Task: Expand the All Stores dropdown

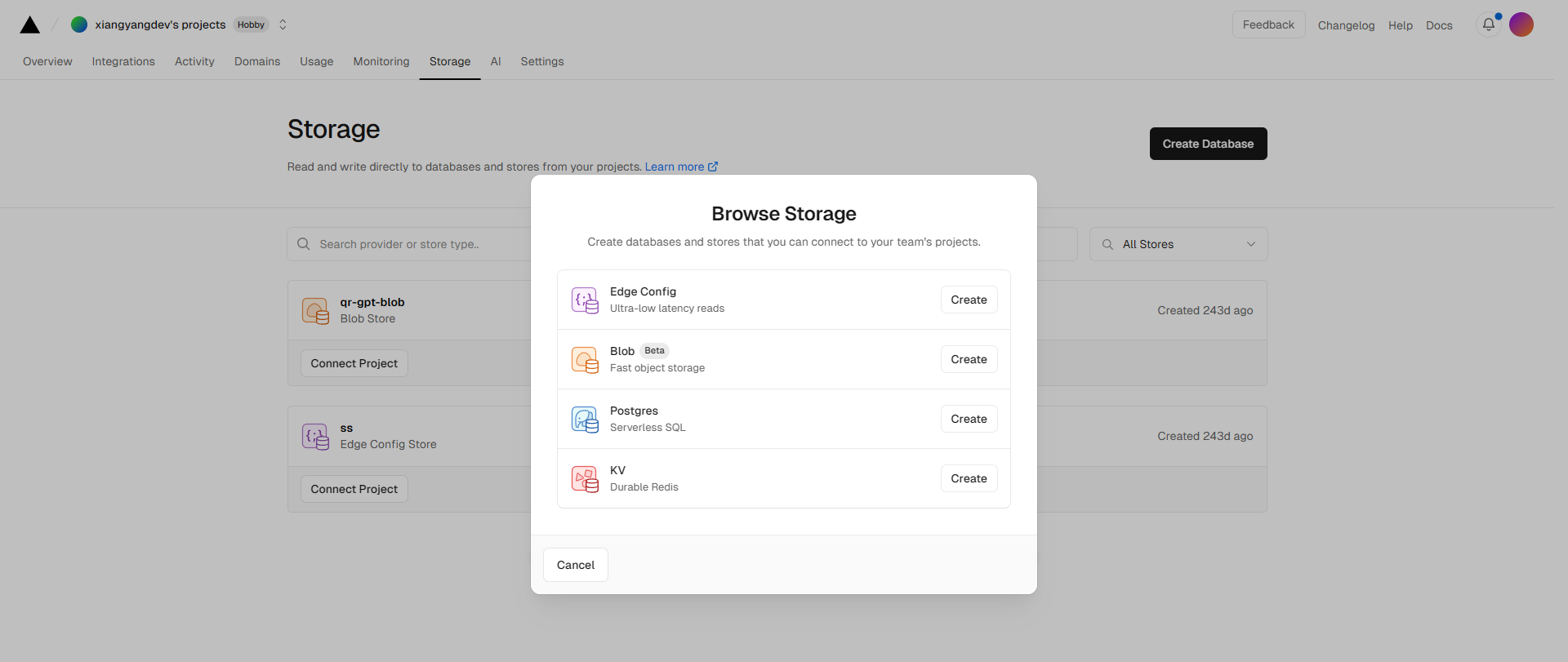Action: (x=1178, y=244)
